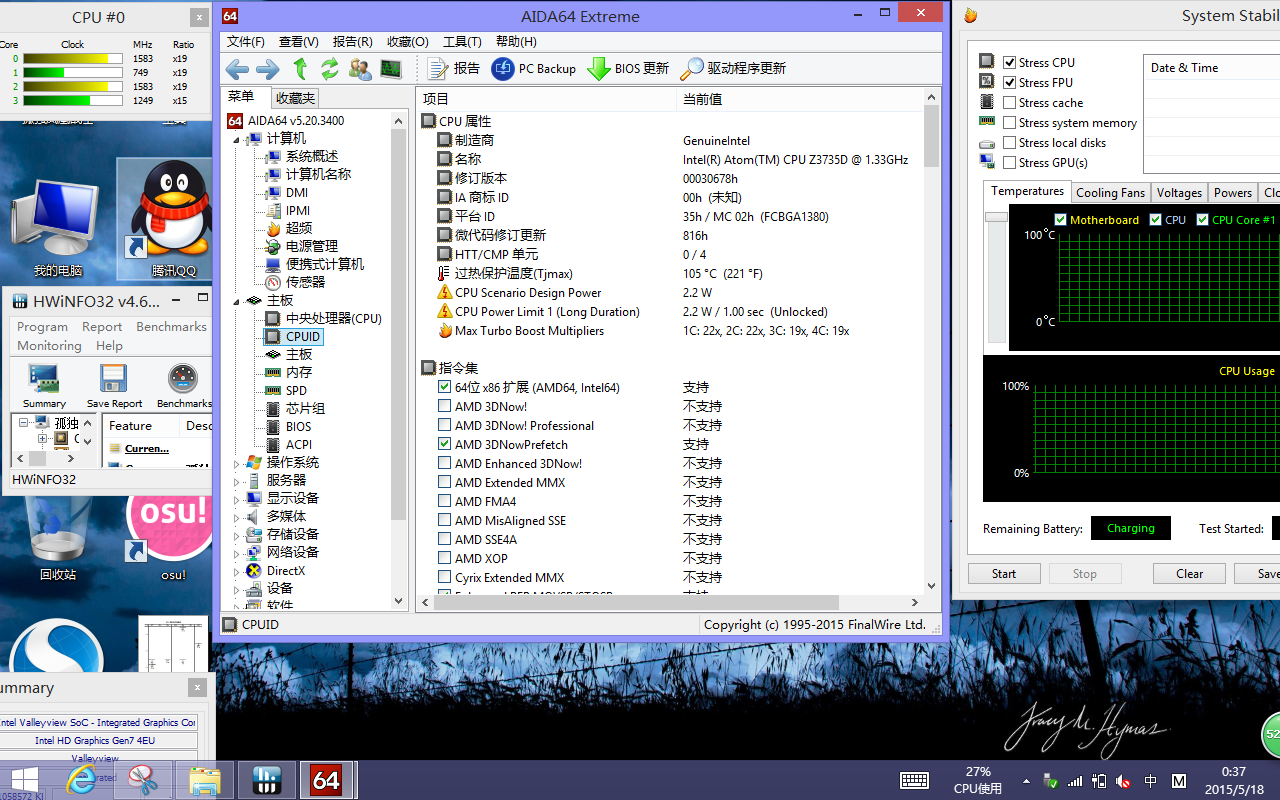Screen dimensions: 1280x800
Task: Switch to the 收藏夹 favorites tab
Action: 295,98
